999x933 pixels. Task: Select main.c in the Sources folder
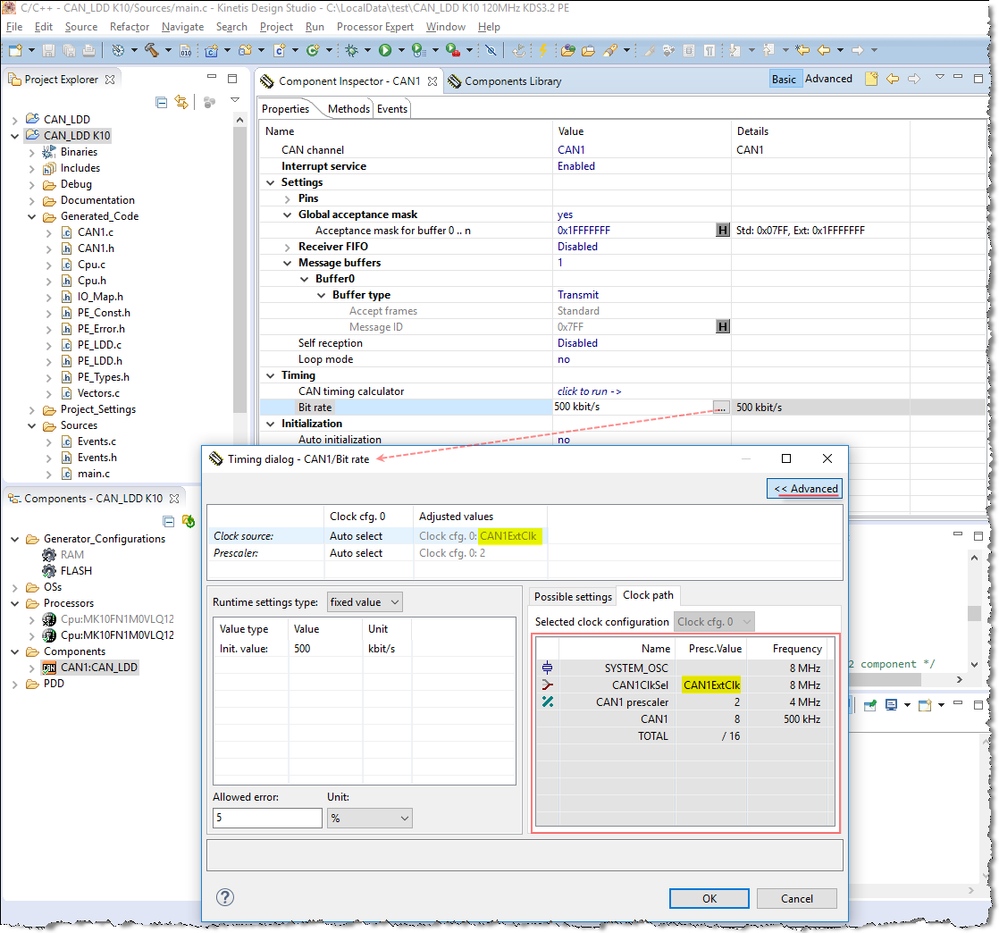[93, 474]
